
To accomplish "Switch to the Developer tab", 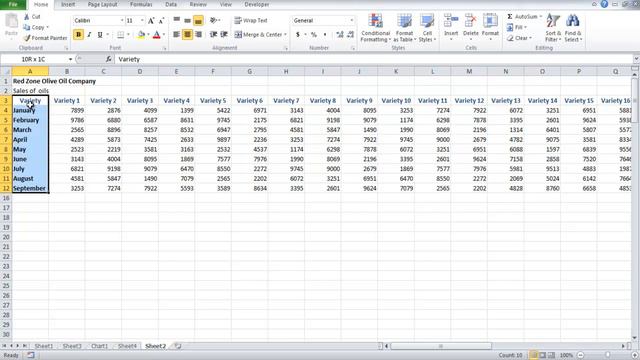I will tap(257, 4).
